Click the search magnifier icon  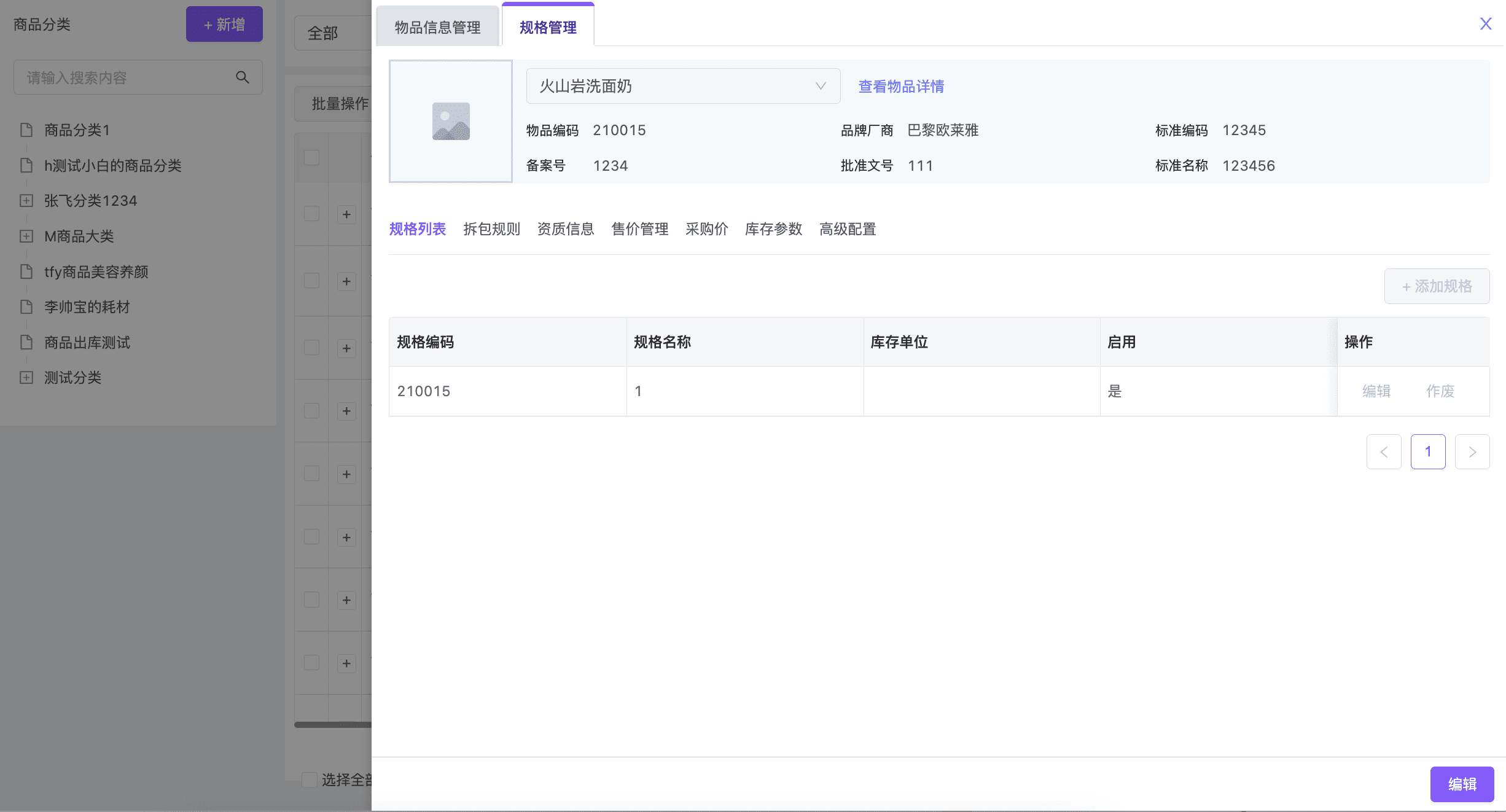(243, 77)
